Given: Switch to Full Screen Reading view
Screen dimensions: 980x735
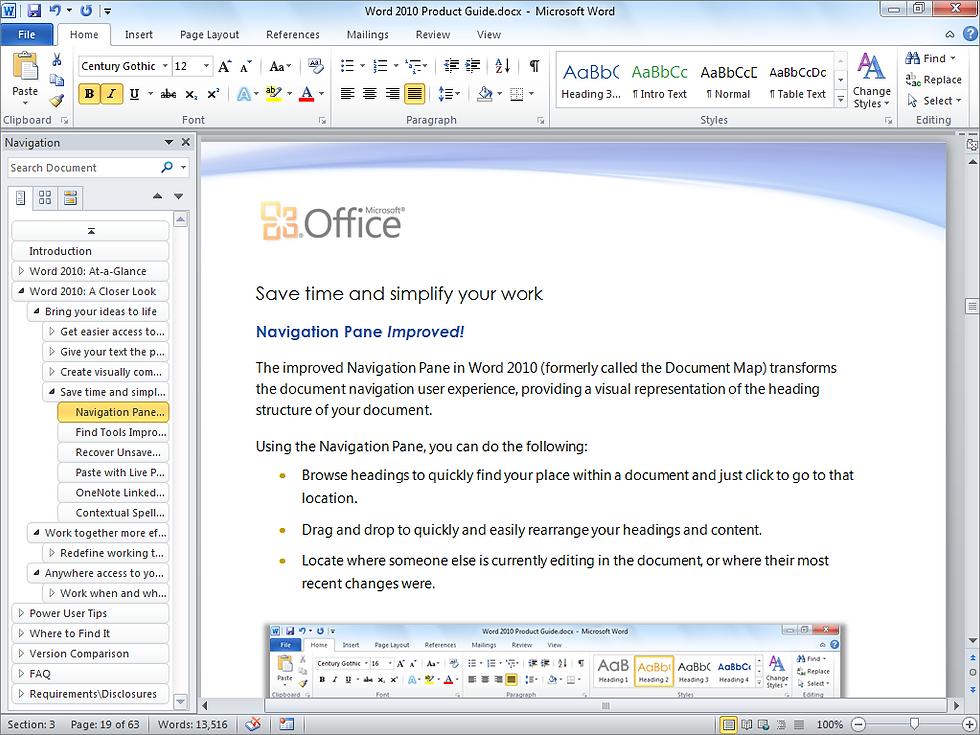Looking at the screenshot, I should [x=746, y=724].
